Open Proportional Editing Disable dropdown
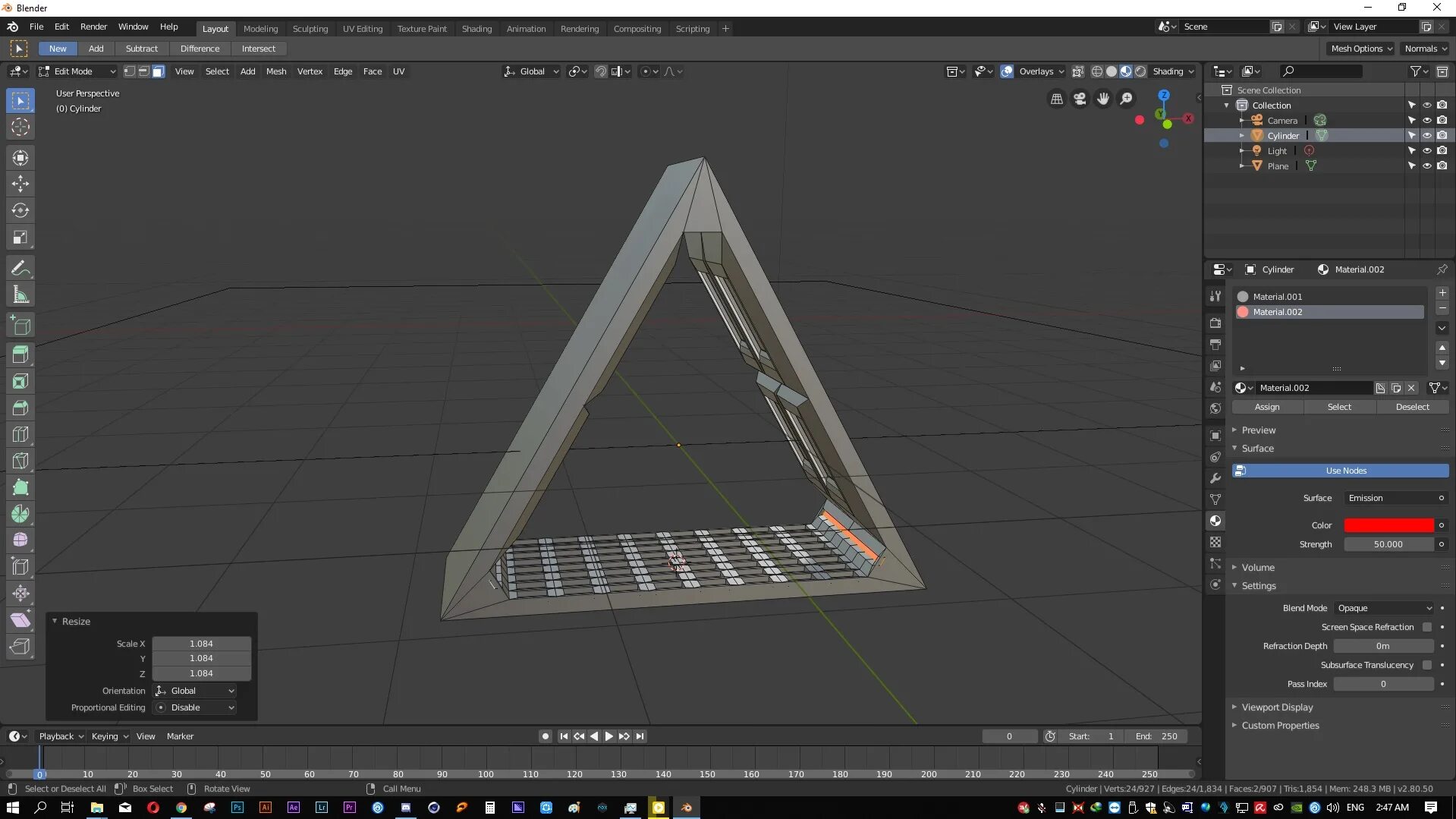The image size is (1456, 819). pos(195,707)
